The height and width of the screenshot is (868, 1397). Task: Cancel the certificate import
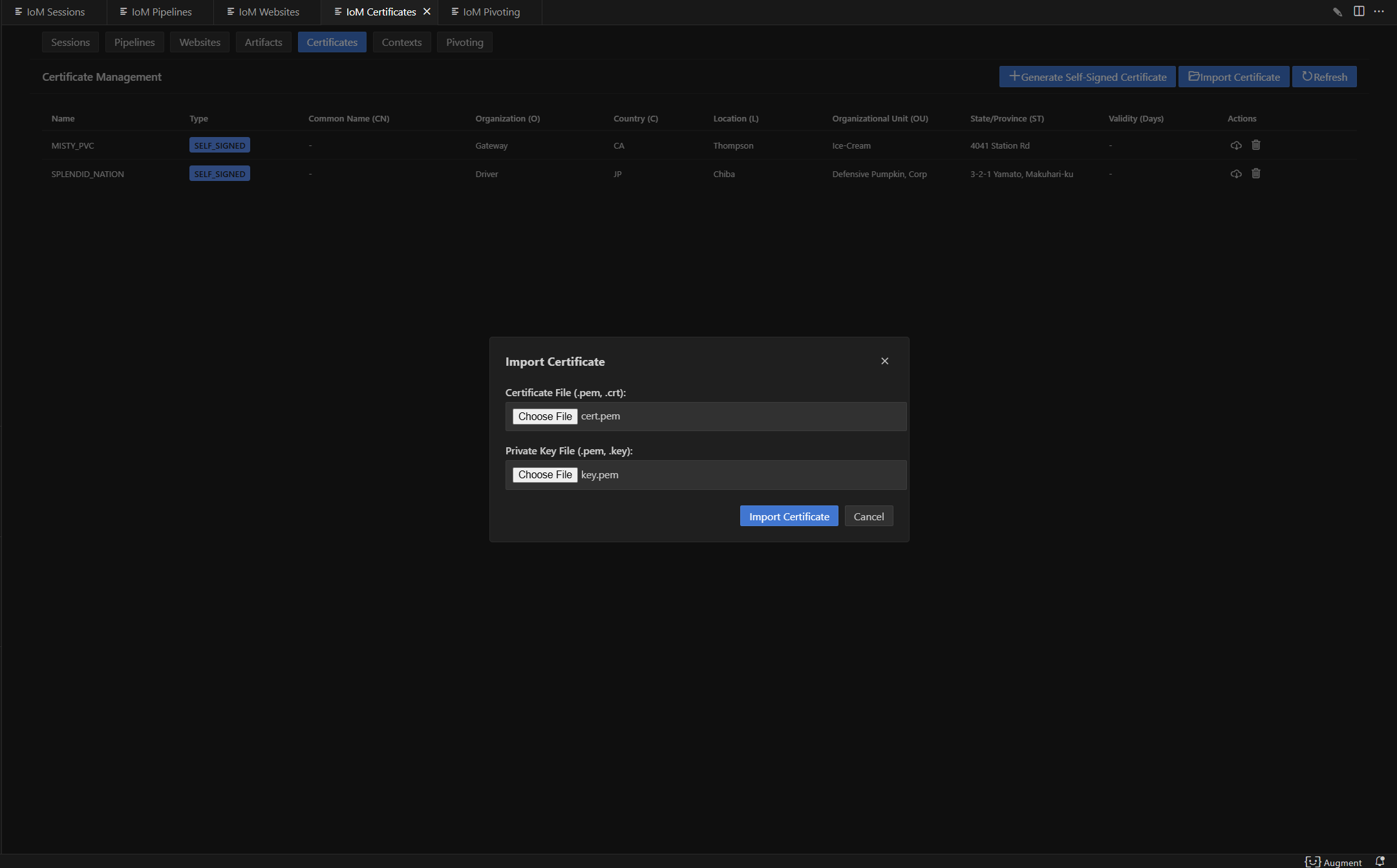[x=868, y=516]
